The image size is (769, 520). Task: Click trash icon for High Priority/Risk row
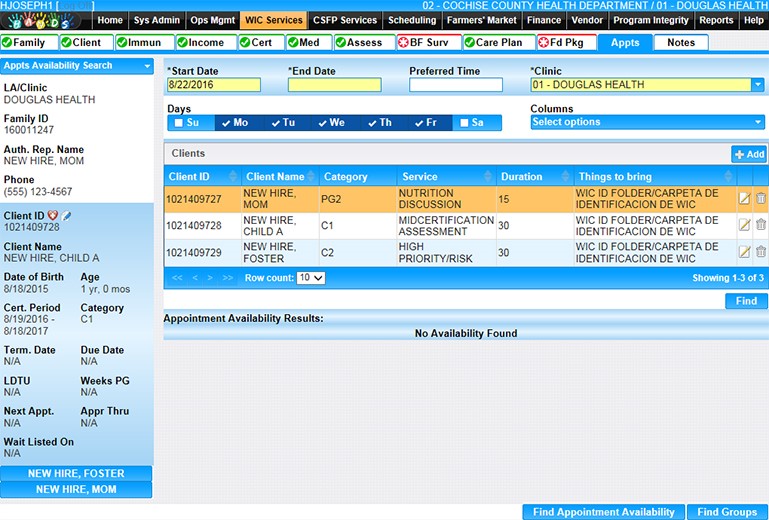coord(760,252)
